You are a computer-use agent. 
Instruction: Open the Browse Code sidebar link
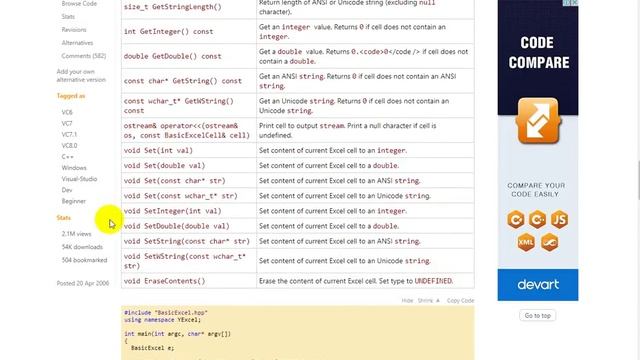(79, 4)
